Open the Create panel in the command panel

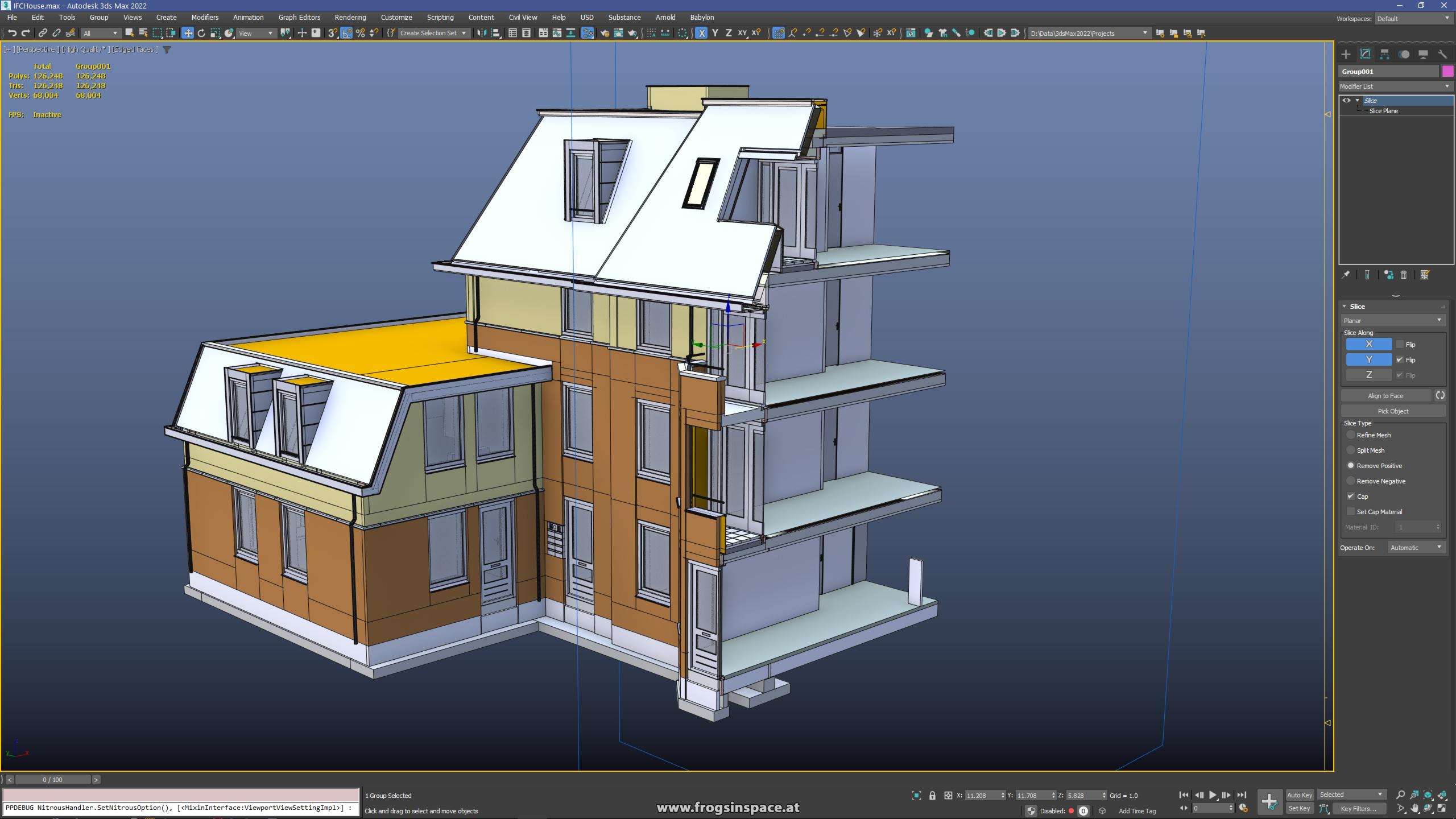(1346, 54)
